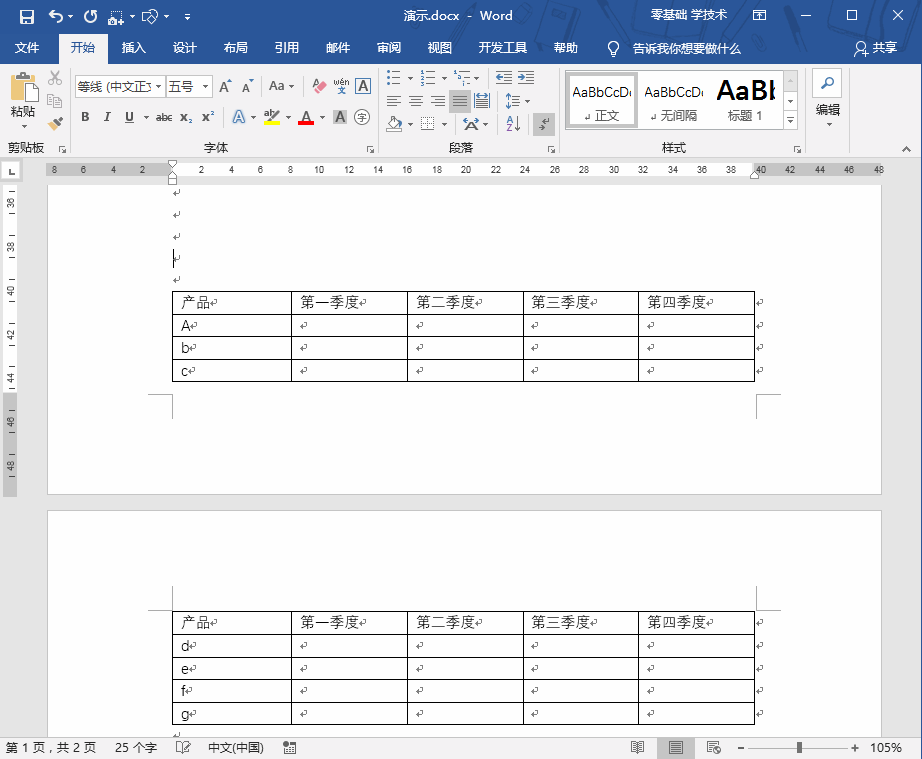Align the paragraph text left
Screen dimensions: 922x759
coord(394,101)
